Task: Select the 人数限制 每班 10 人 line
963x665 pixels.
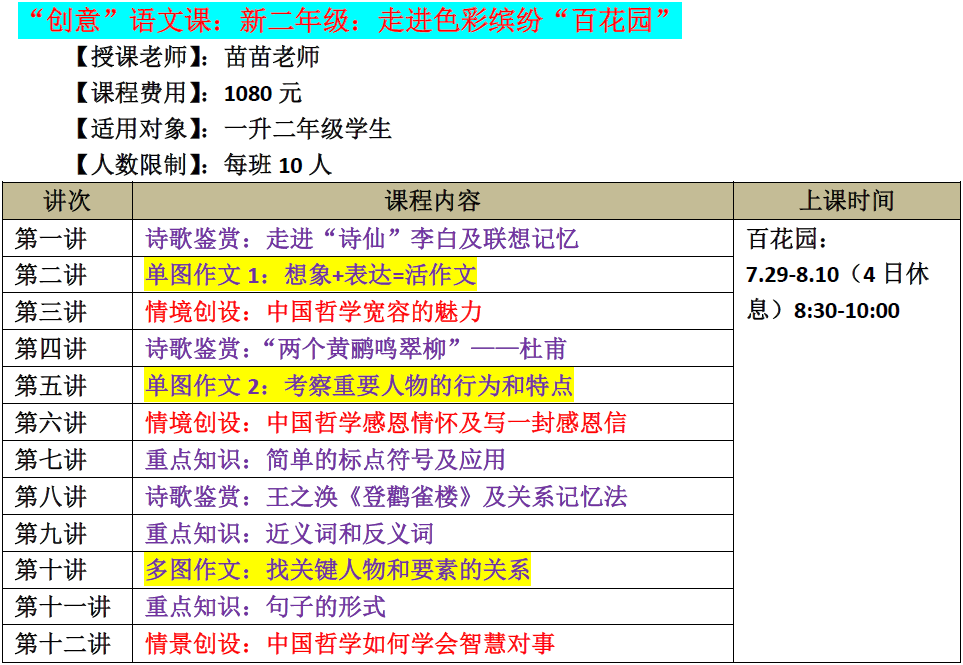Action: [x=202, y=165]
